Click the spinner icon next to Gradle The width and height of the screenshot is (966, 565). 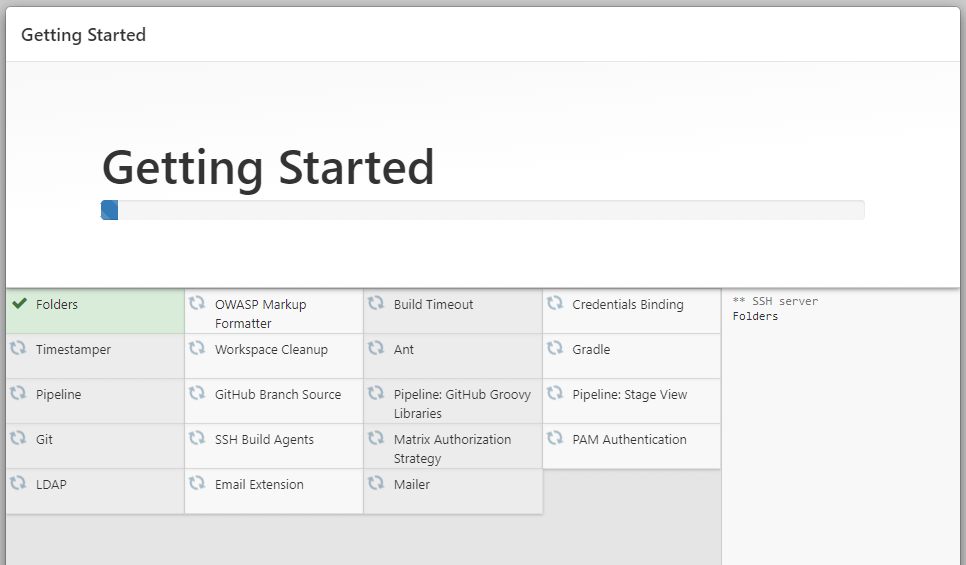[x=555, y=348]
